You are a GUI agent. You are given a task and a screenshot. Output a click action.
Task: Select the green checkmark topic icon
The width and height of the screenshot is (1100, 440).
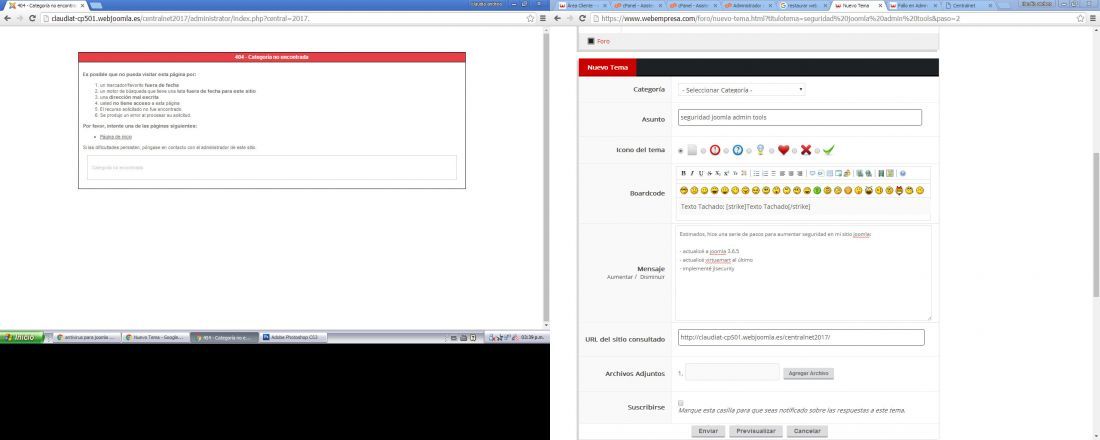pos(829,150)
